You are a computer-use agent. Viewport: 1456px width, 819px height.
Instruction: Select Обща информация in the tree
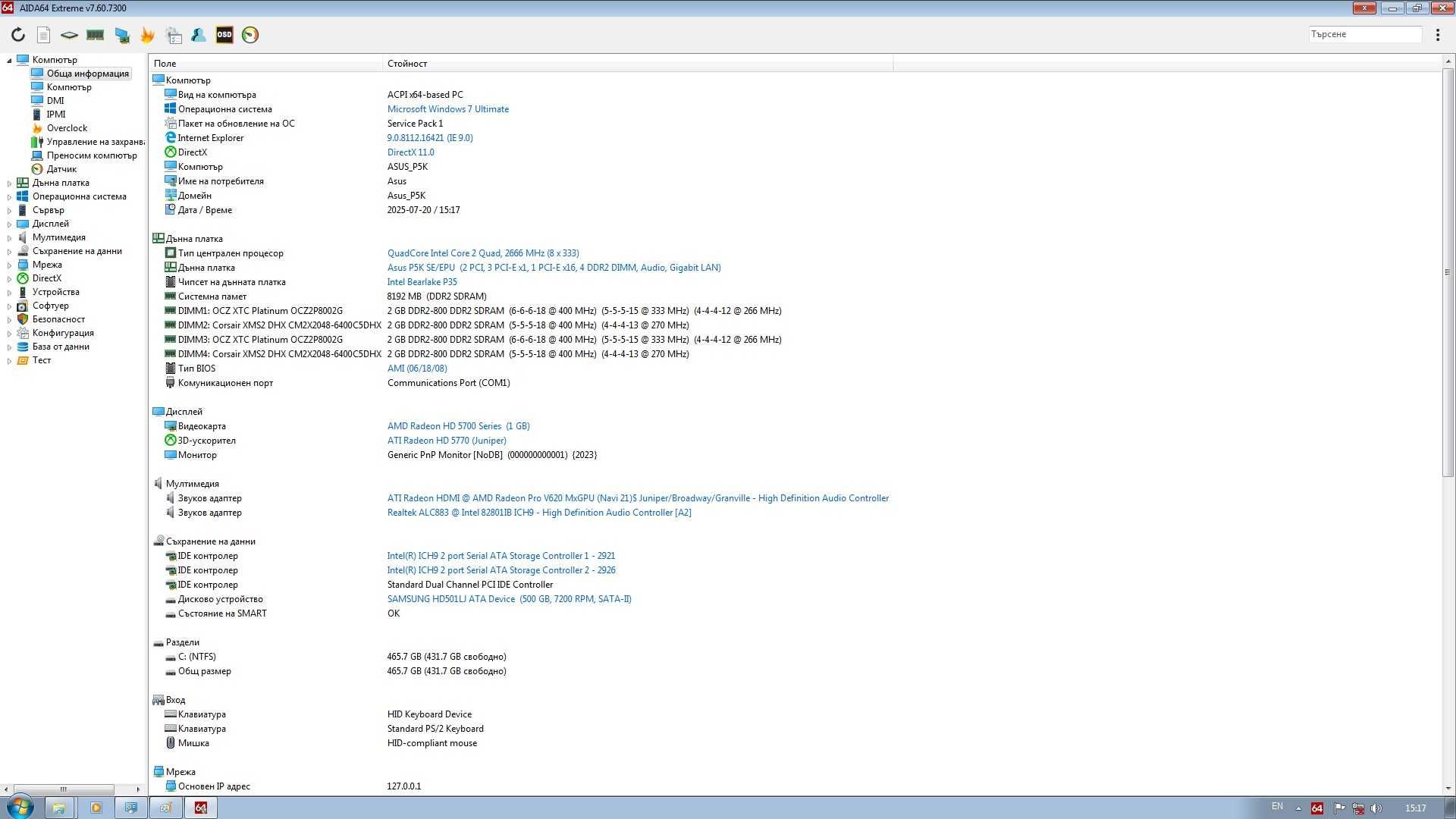(80, 74)
